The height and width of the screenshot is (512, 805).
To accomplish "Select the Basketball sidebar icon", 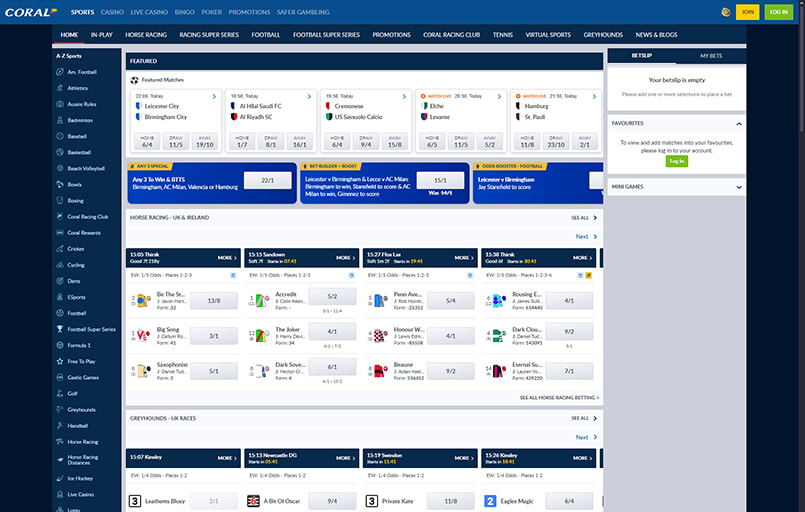I will coord(60,152).
